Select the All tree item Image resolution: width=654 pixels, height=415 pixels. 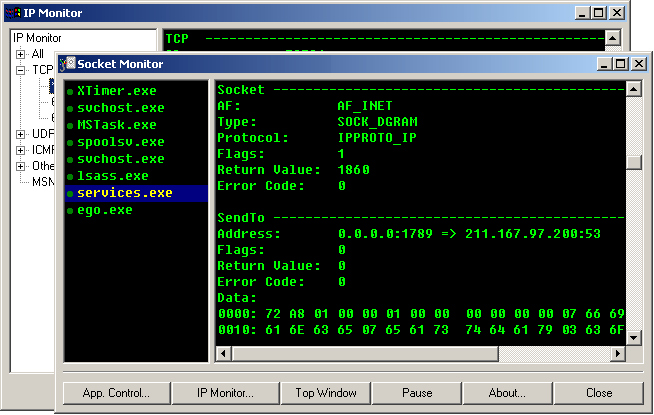pyautogui.click(x=38, y=54)
